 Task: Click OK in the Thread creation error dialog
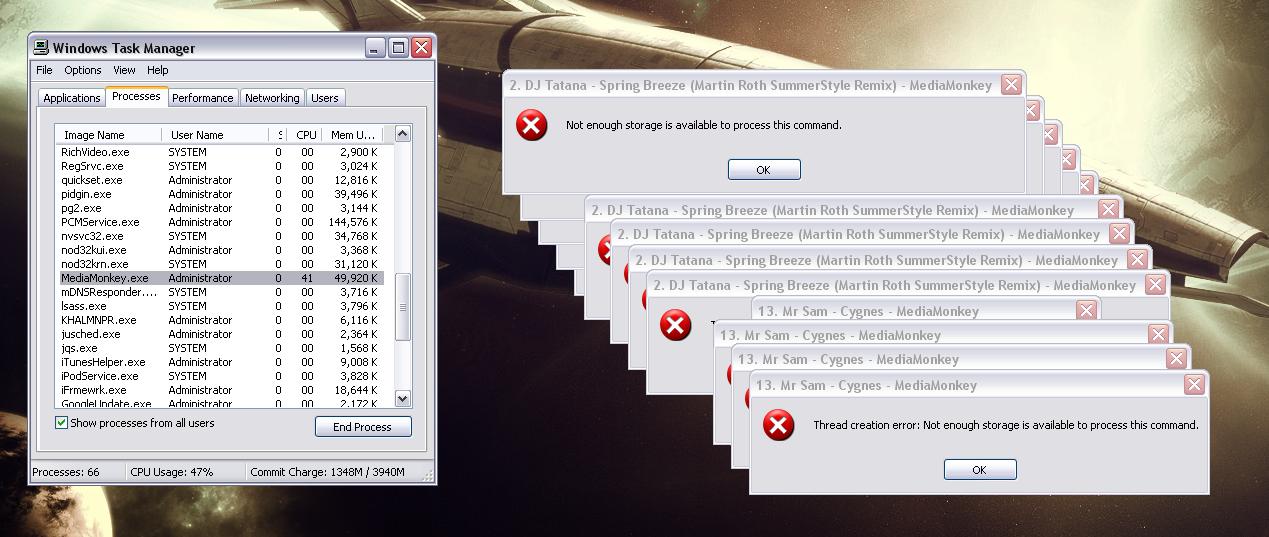[x=980, y=470]
